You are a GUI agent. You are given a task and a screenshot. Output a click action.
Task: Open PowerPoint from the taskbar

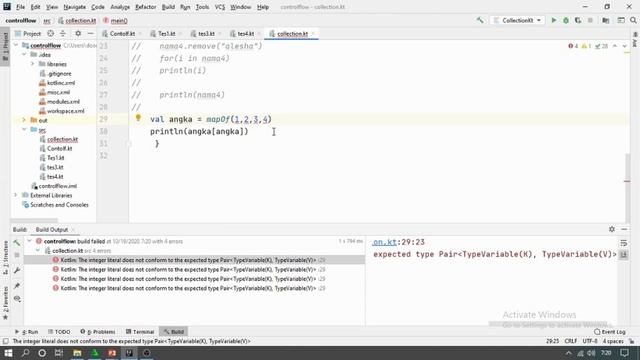click(x=112, y=353)
